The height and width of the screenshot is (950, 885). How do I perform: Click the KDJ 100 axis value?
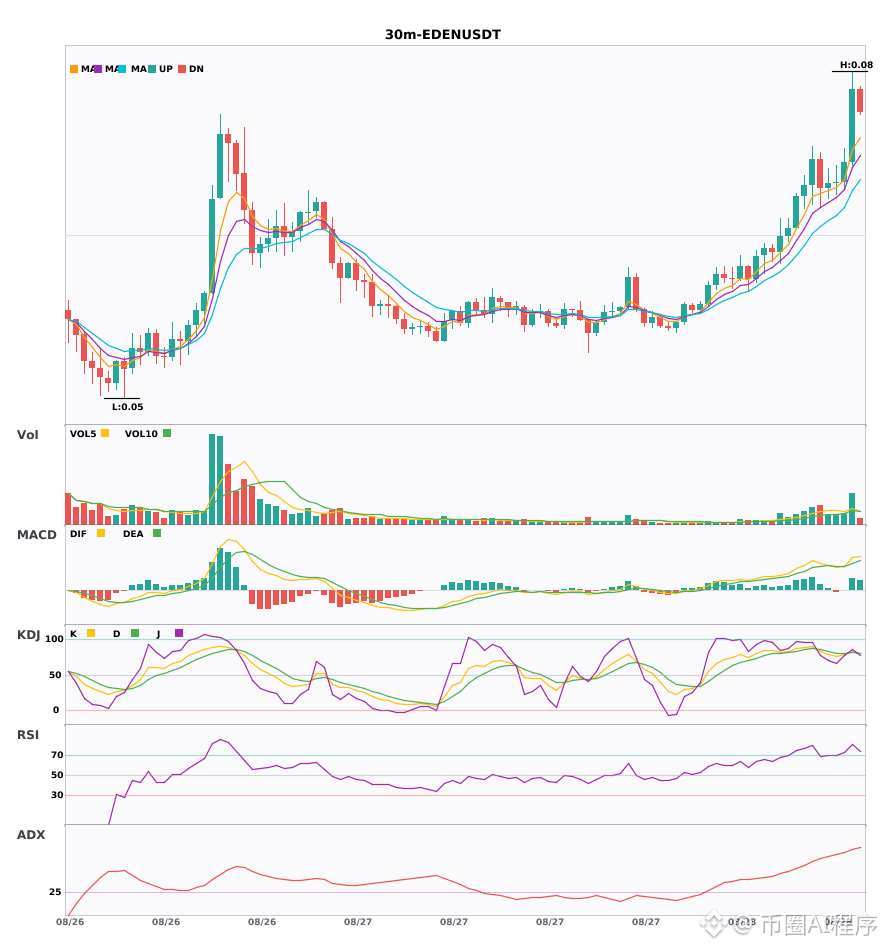[55, 639]
